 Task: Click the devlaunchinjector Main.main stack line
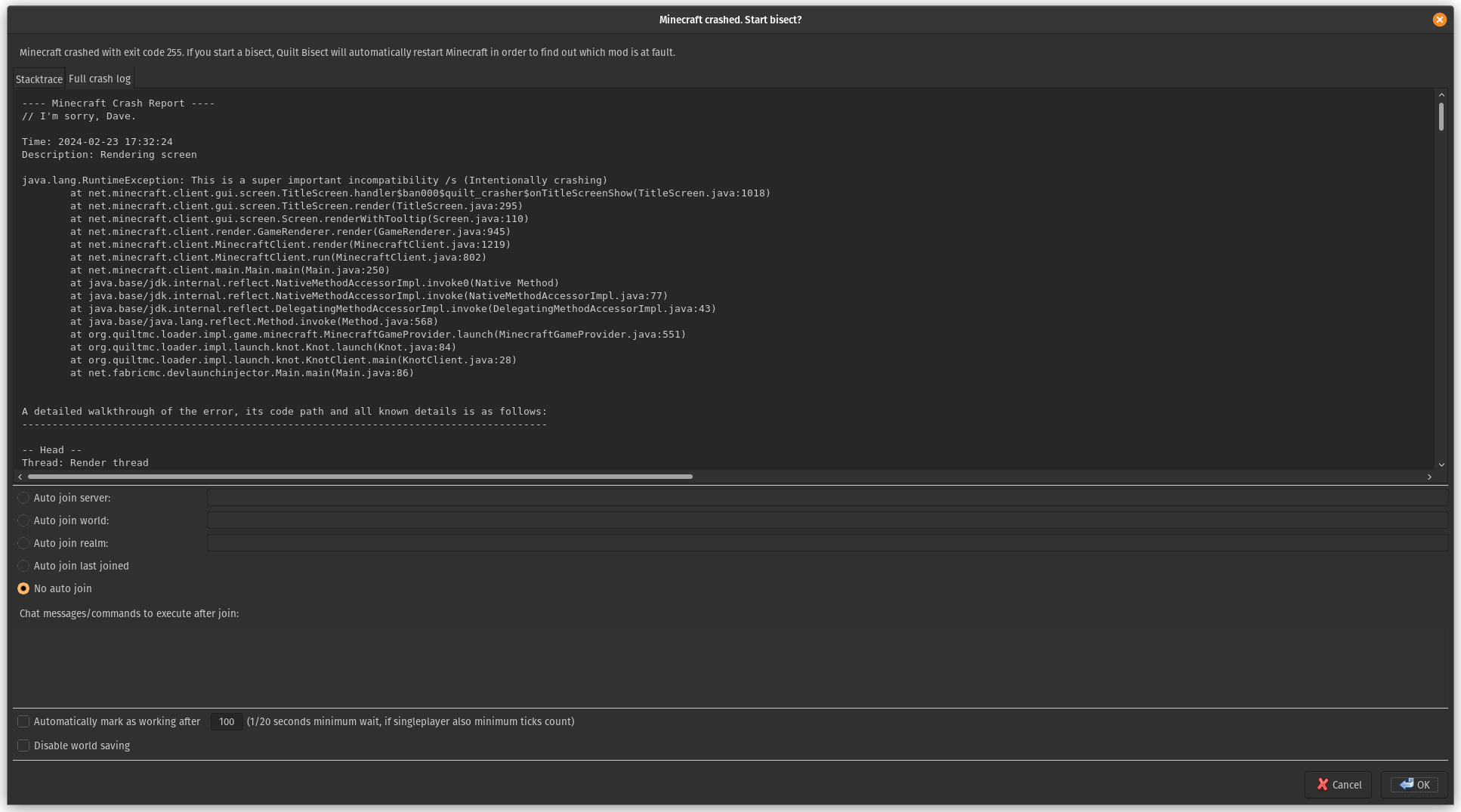(242, 373)
